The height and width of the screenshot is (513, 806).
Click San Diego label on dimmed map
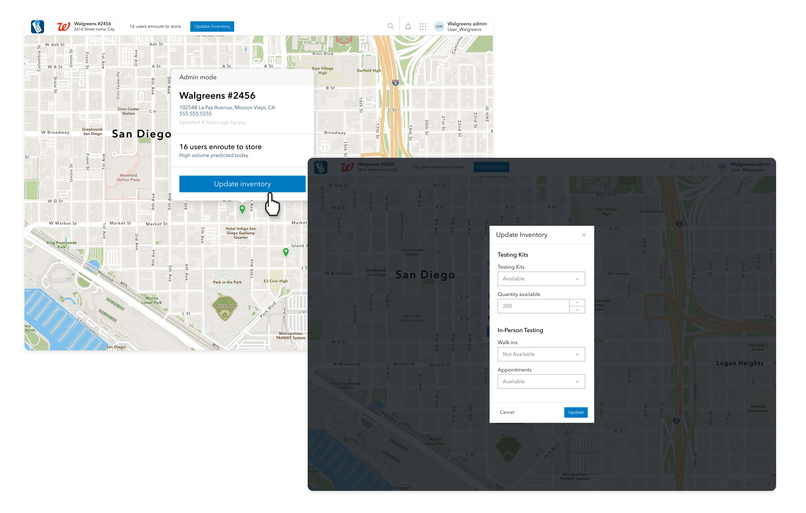click(425, 274)
